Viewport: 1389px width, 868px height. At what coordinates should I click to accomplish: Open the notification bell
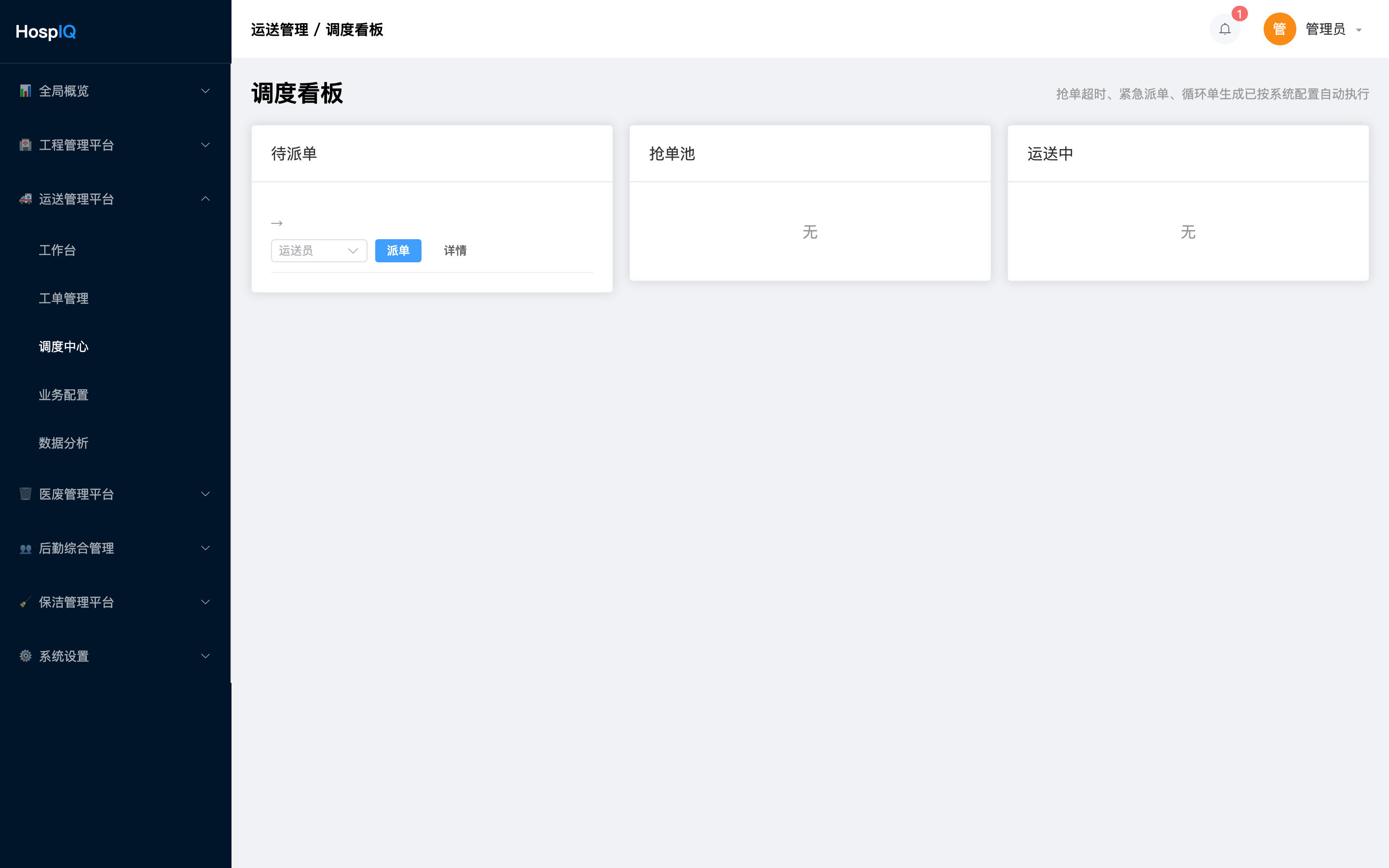1225,29
